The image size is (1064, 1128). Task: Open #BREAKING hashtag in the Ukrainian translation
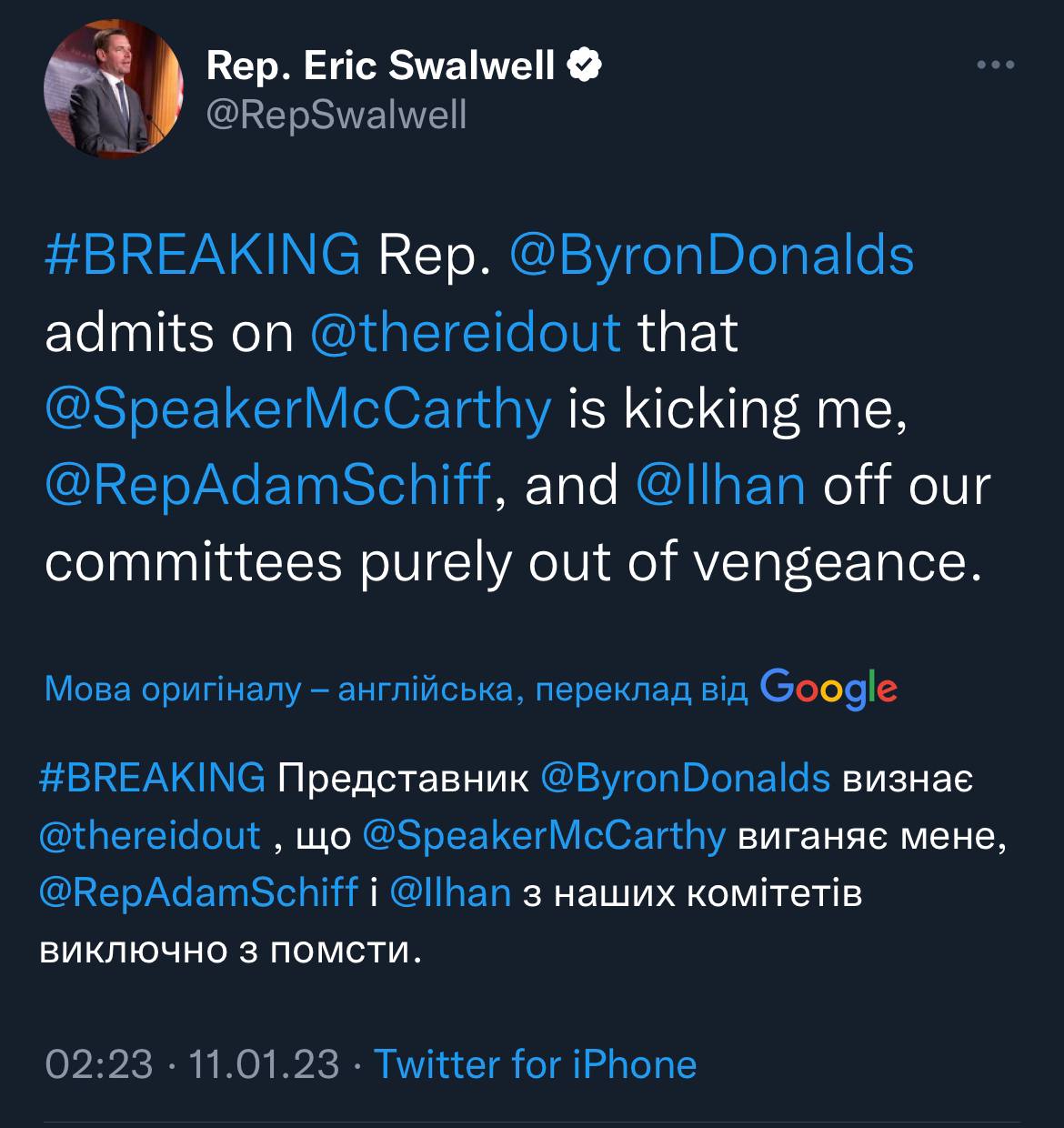[153, 779]
